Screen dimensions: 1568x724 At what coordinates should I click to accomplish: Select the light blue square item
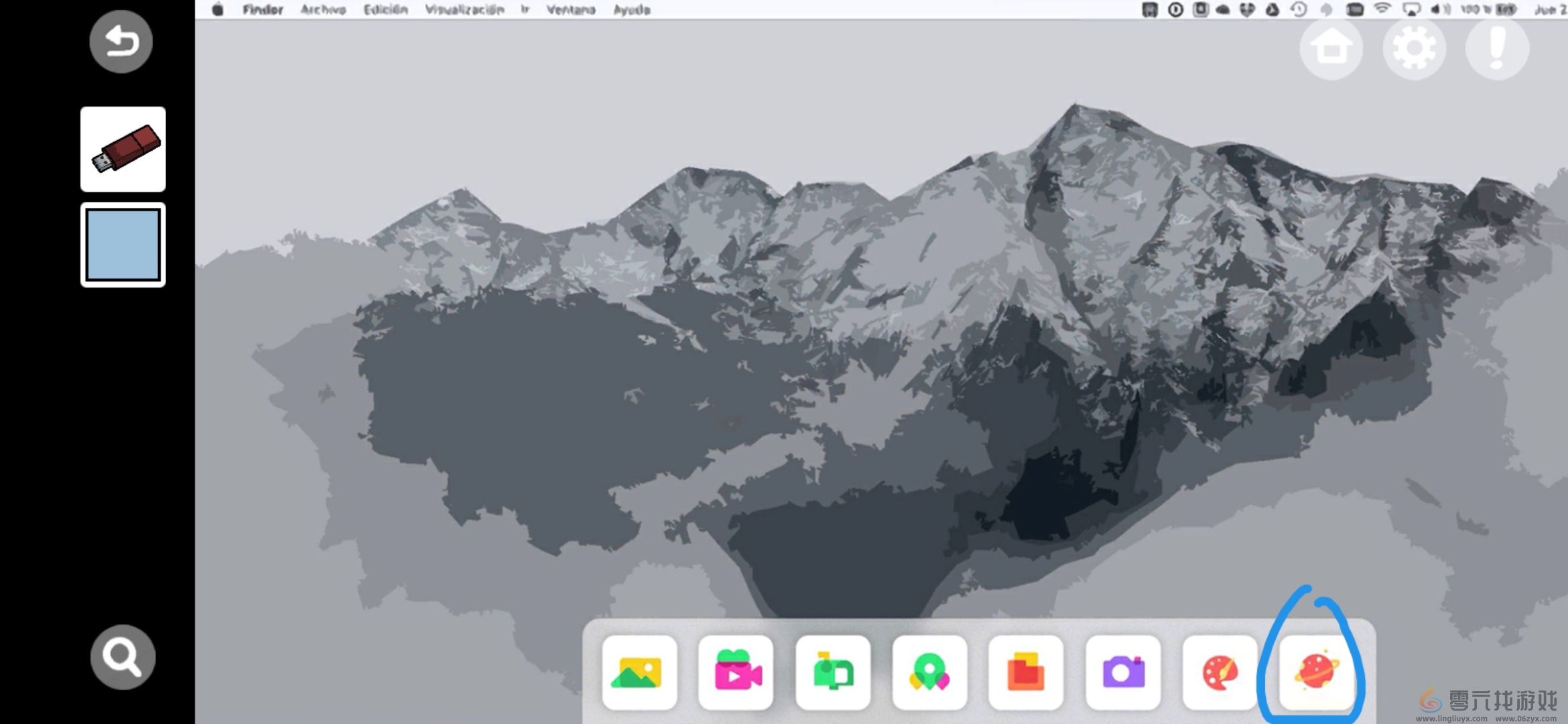pyautogui.click(x=123, y=245)
